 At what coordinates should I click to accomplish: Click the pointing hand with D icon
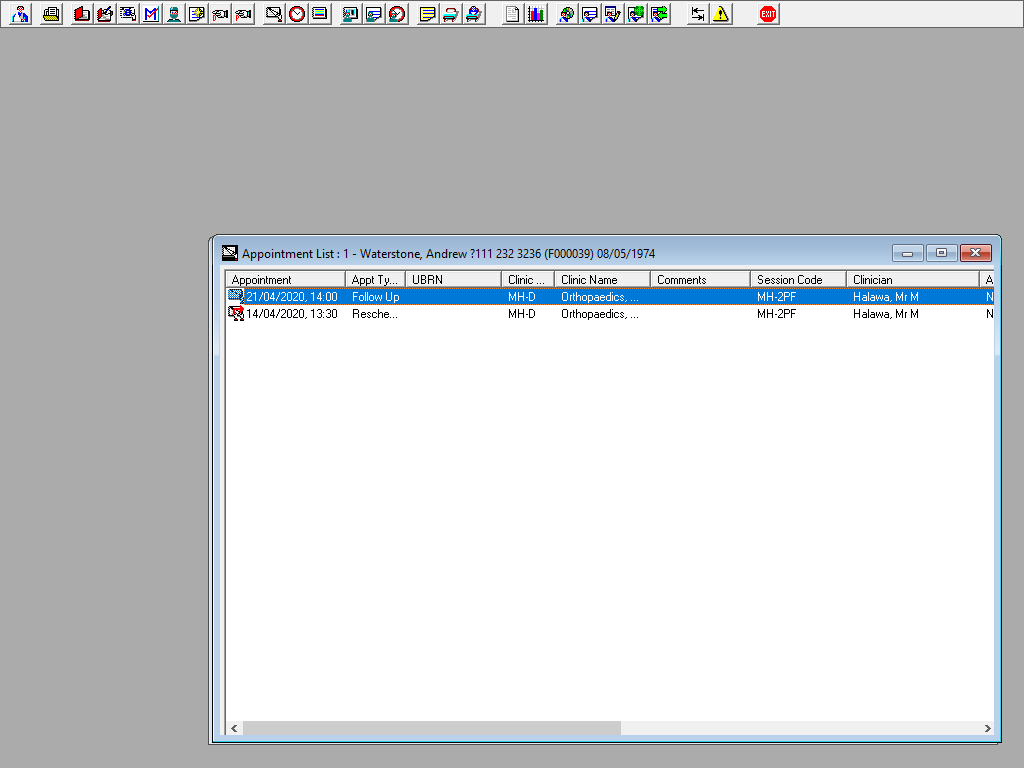point(220,14)
